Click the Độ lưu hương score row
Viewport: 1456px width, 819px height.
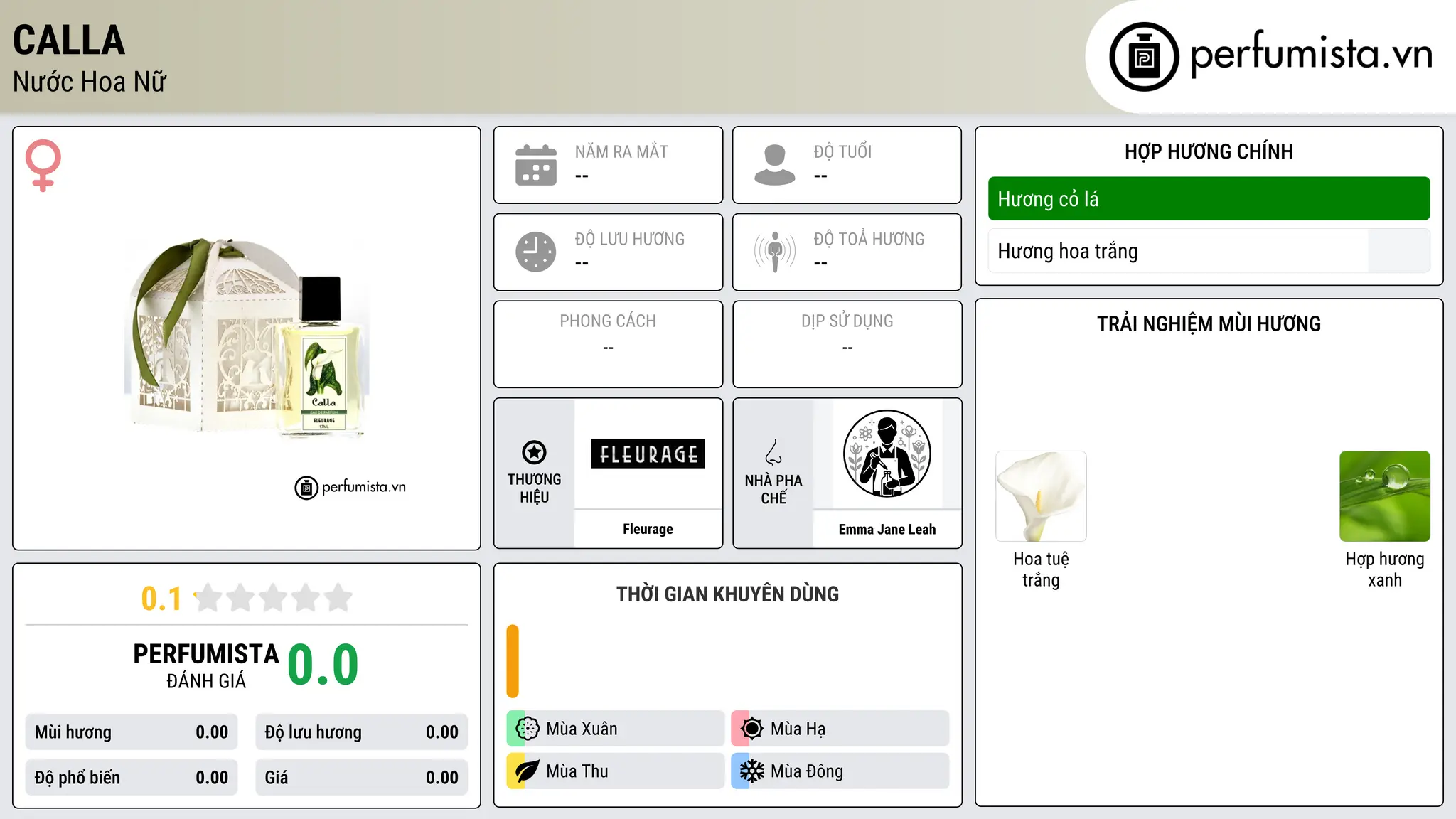362,732
